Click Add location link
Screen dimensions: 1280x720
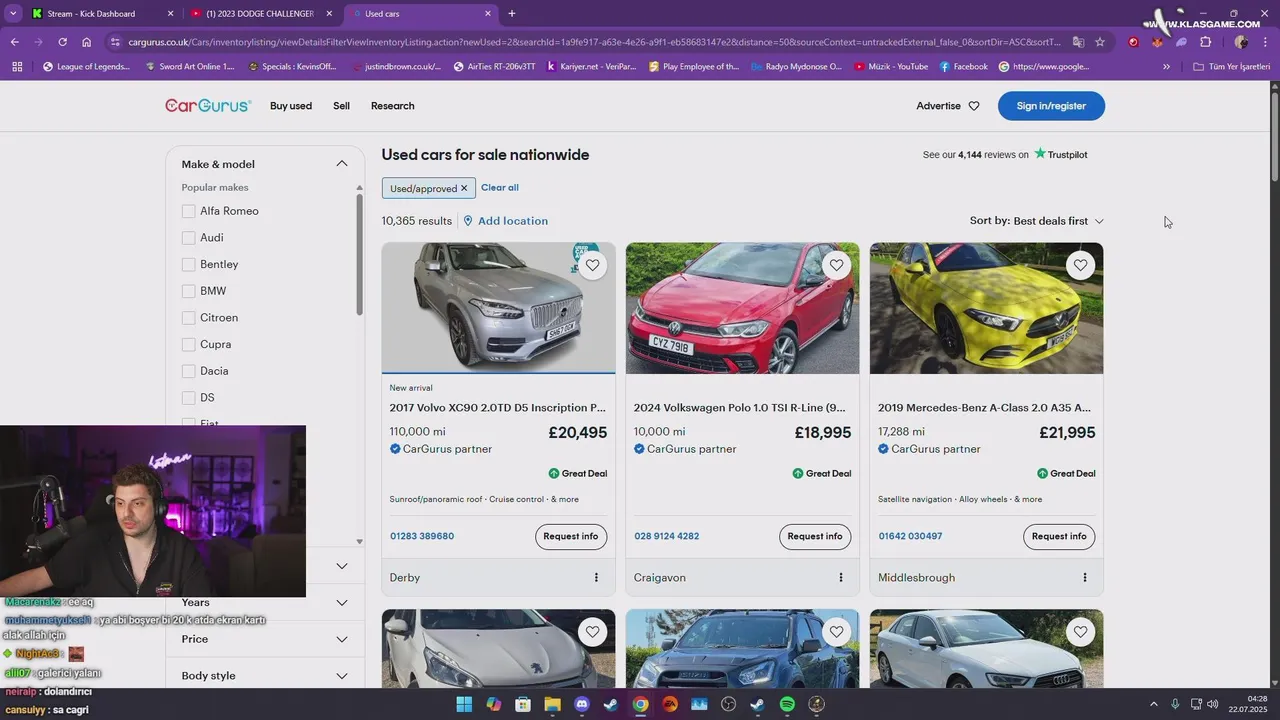(505, 221)
